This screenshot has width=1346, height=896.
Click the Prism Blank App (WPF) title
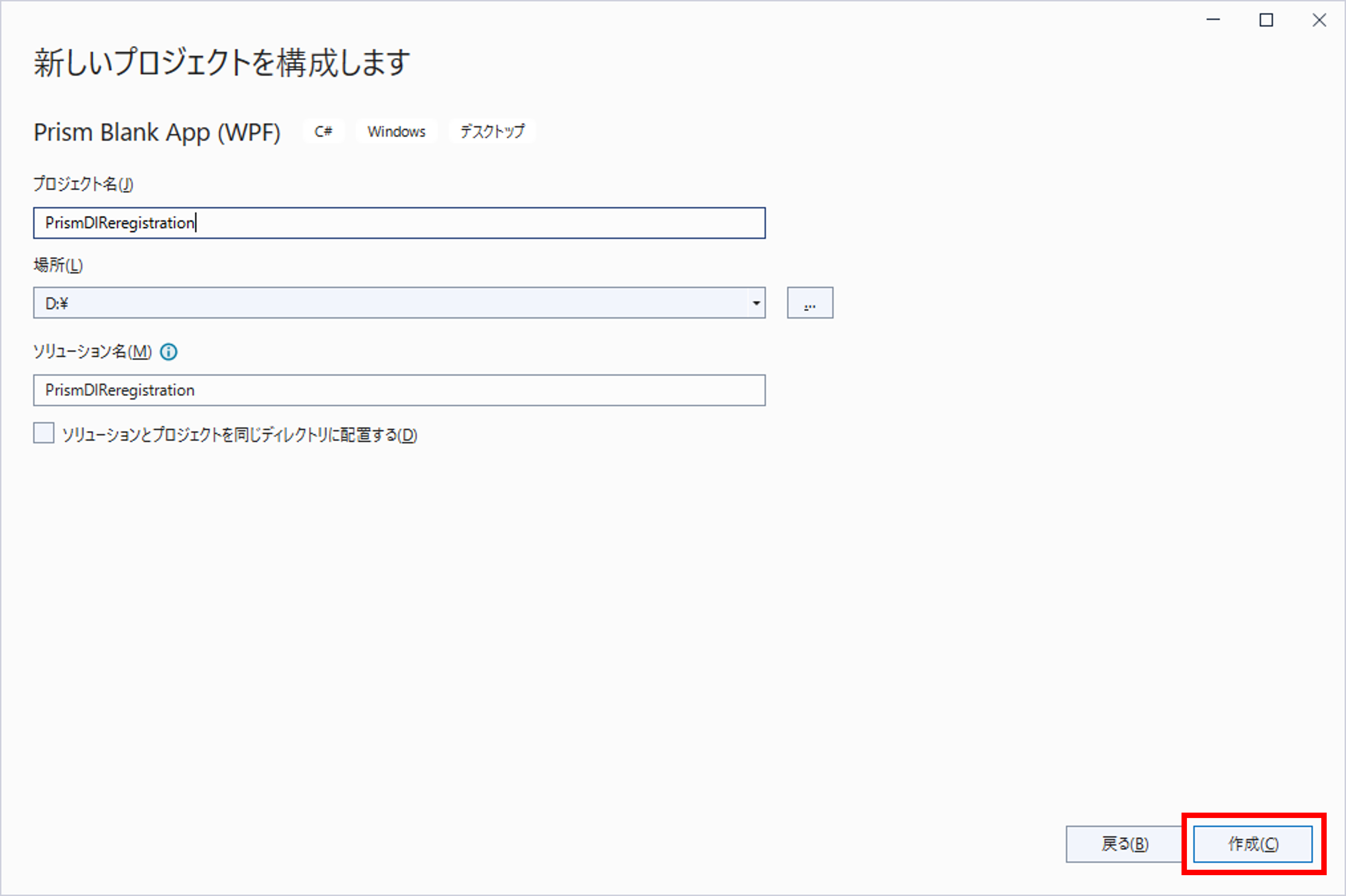pyautogui.click(x=157, y=132)
